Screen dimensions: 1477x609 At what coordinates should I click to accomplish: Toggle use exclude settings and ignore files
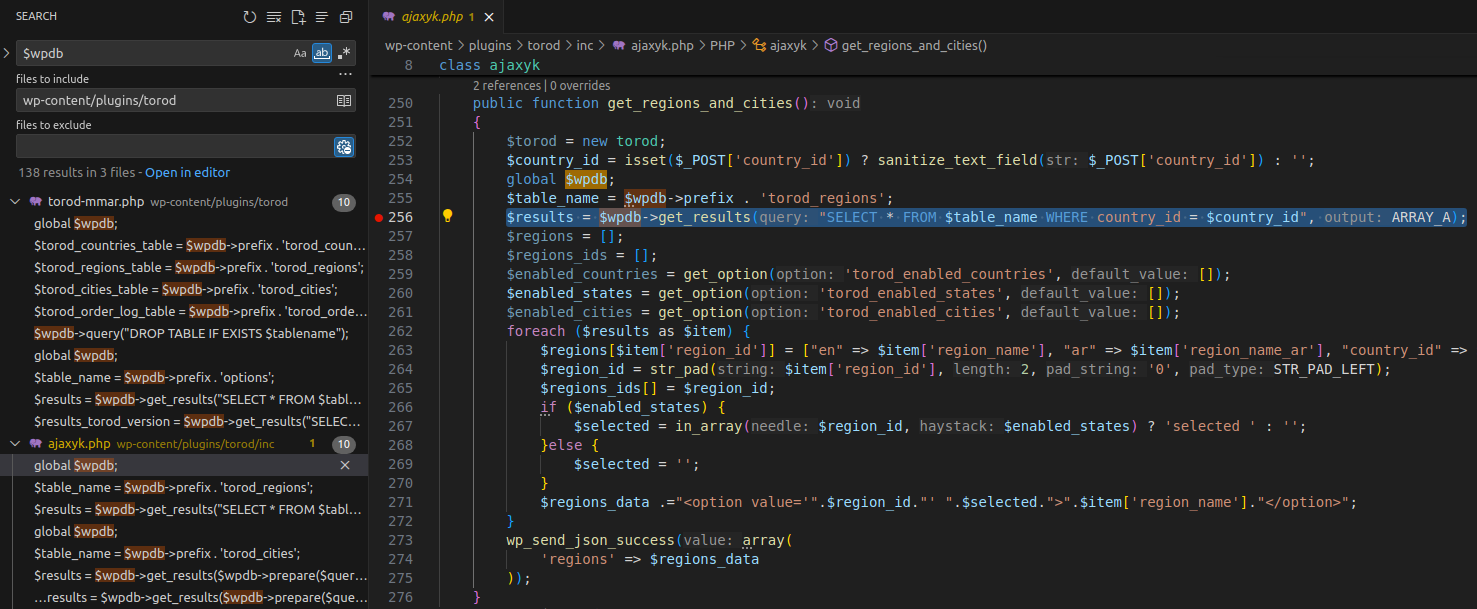point(344,147)
